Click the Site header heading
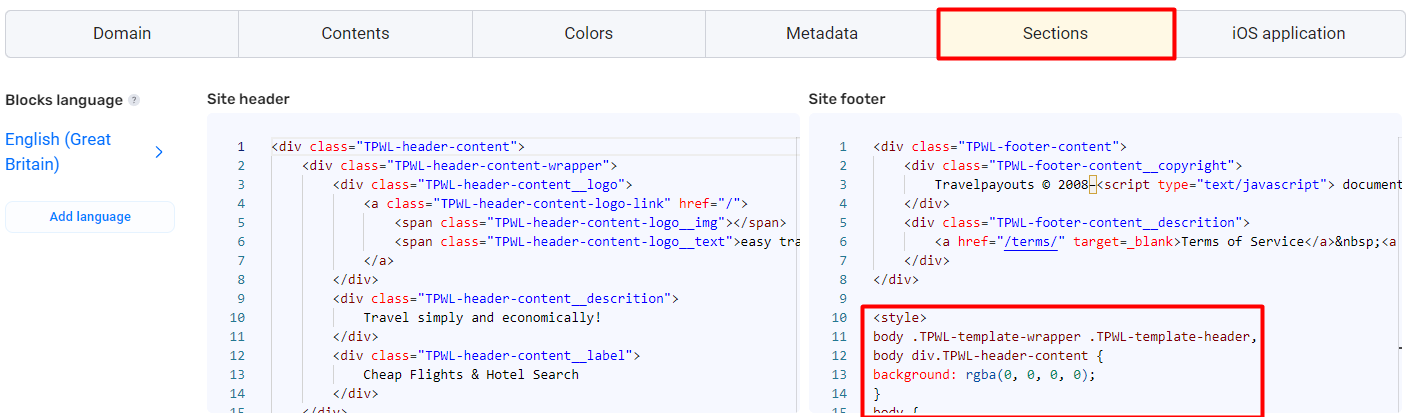Screen dimensions: 1414x417 (x=248, y=99)
